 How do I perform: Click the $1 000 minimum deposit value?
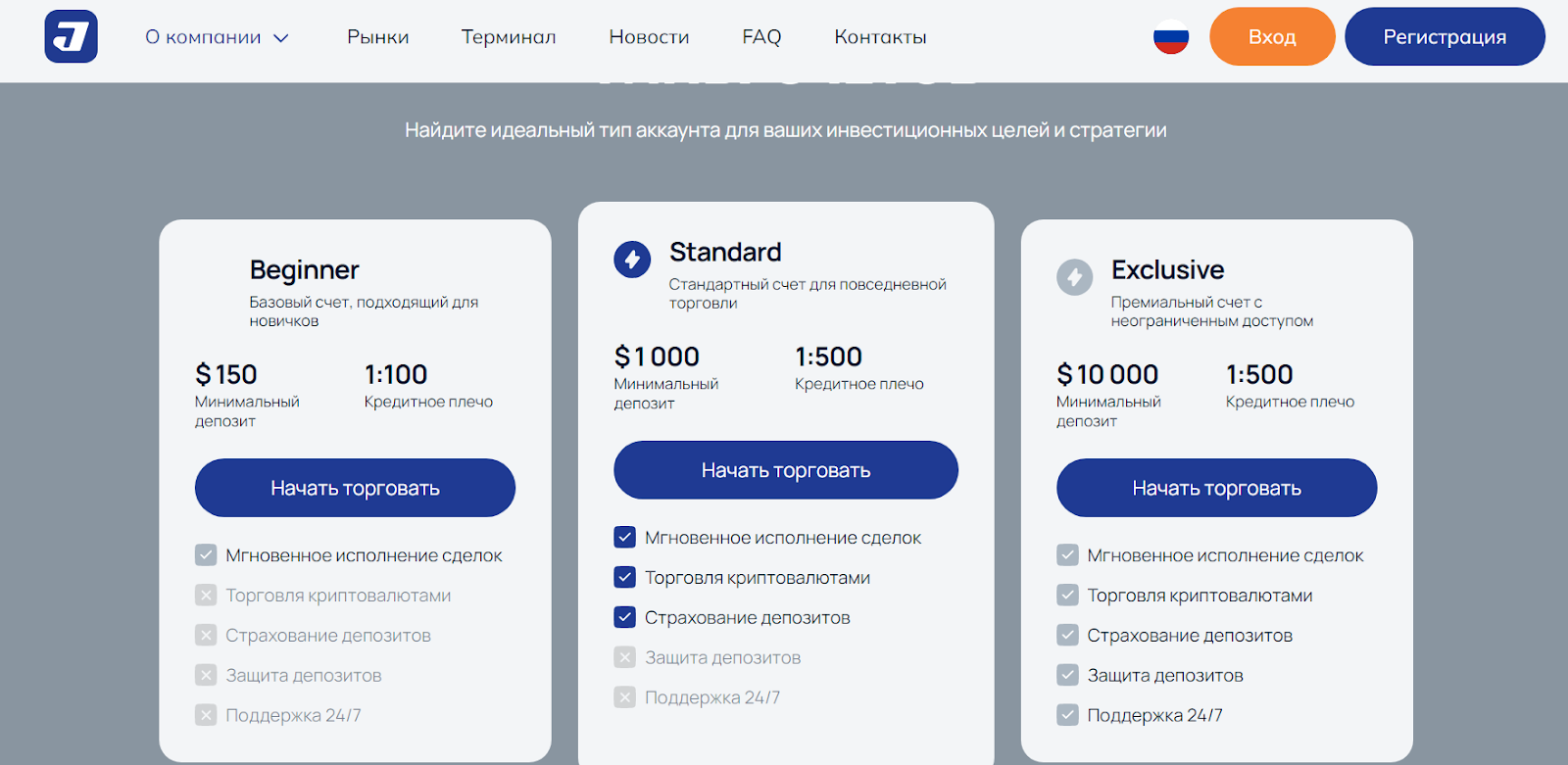(x=657, y=357)
